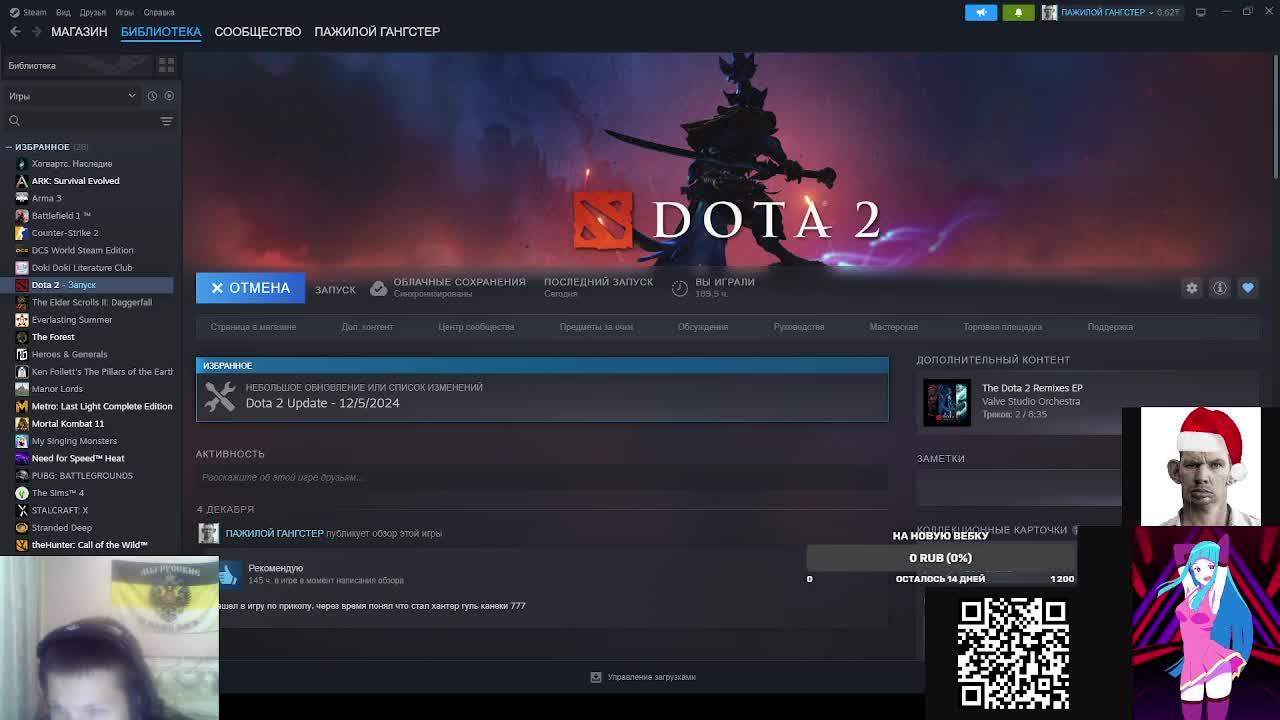Select The Forest in library list

pyautogui.click(x=53, y=337)
